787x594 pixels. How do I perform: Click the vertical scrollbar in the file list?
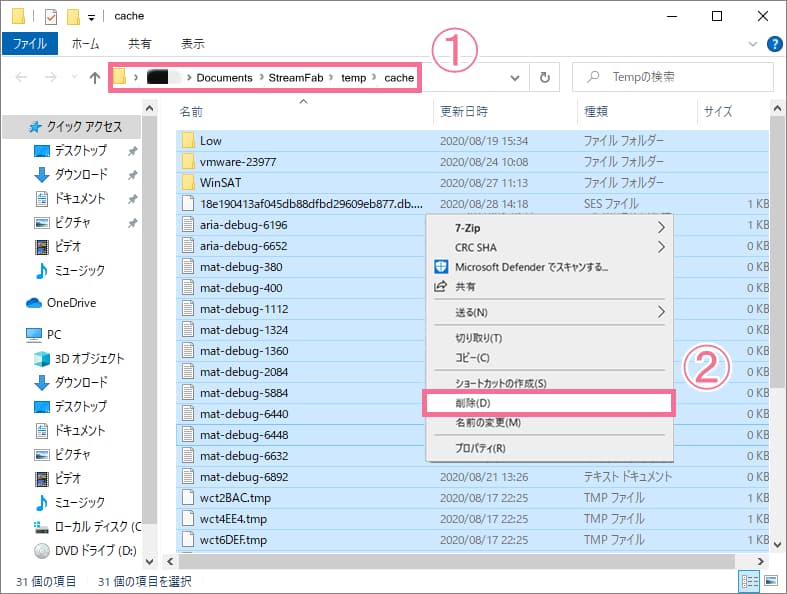[x=776, y=300]
